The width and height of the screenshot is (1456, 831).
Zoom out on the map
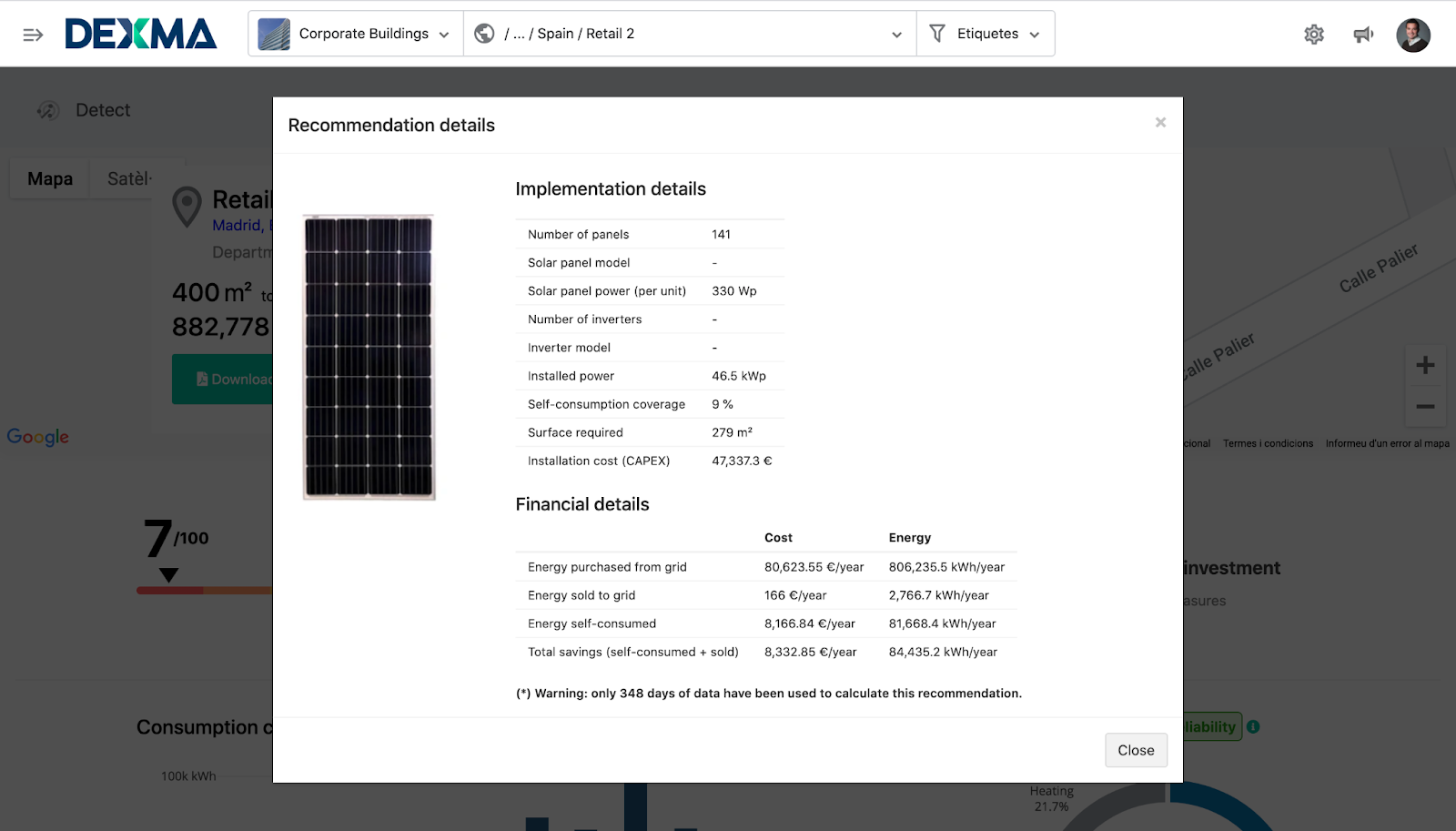click(x=1425, y=406)
